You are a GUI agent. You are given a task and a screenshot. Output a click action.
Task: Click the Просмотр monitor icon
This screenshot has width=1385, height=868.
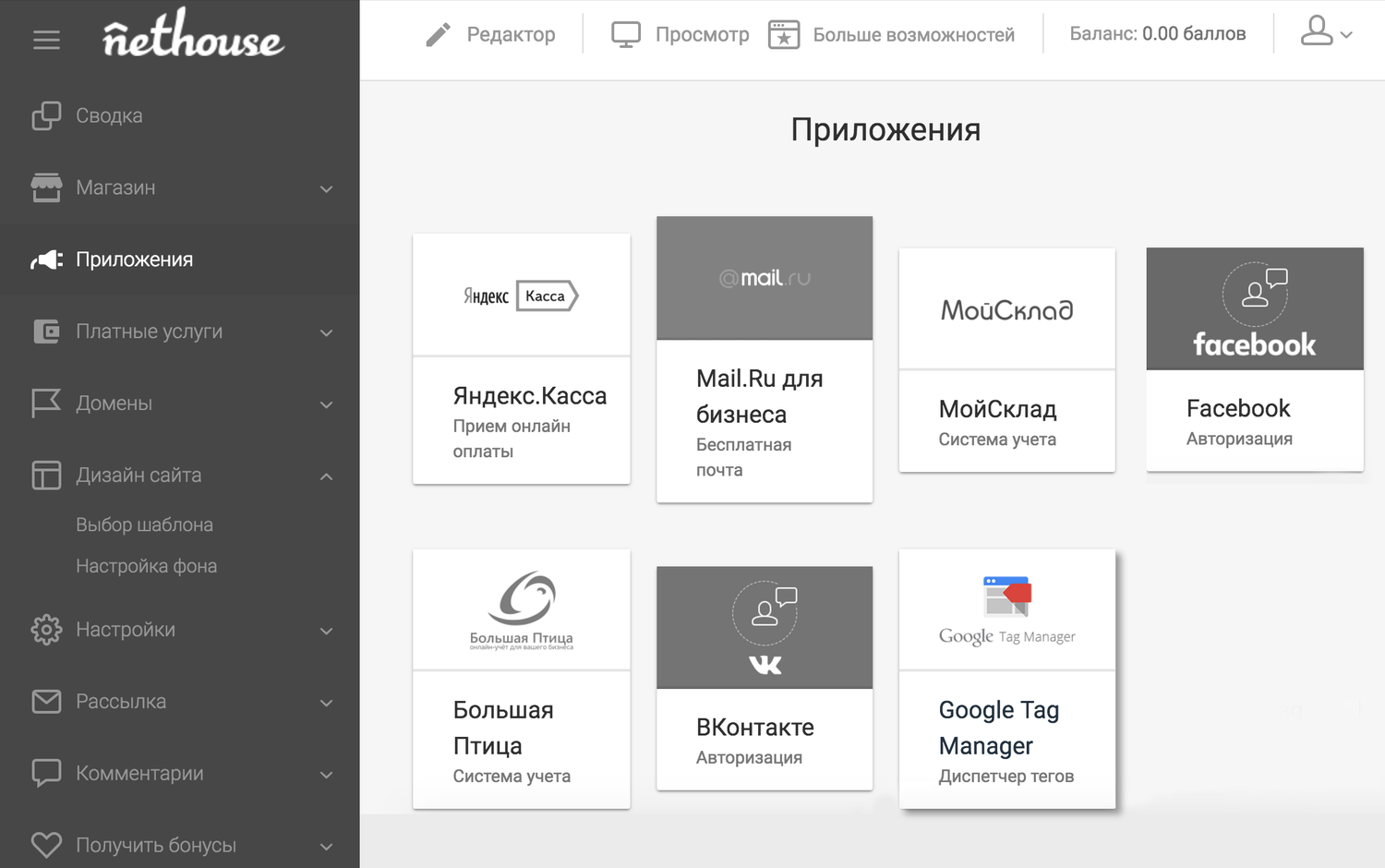tap(626, 35)
